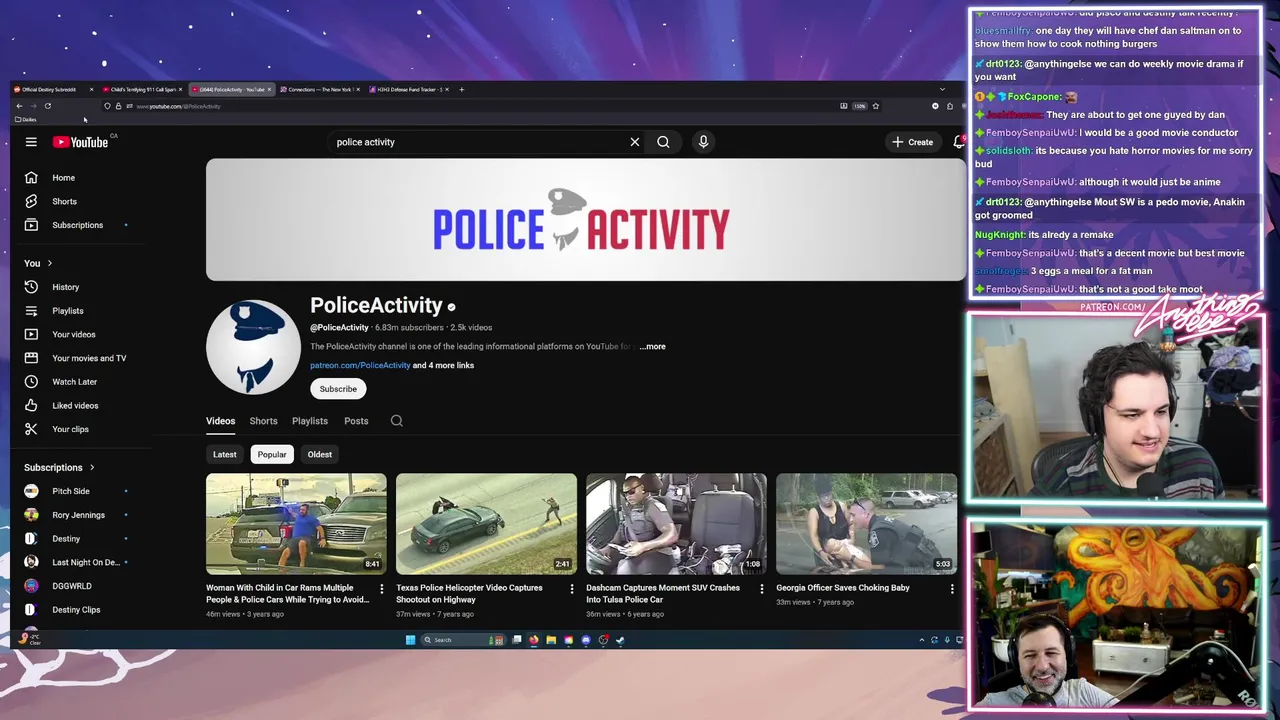
Task: Expand the Subscriptions section chevron
Action: pos(92,467)
